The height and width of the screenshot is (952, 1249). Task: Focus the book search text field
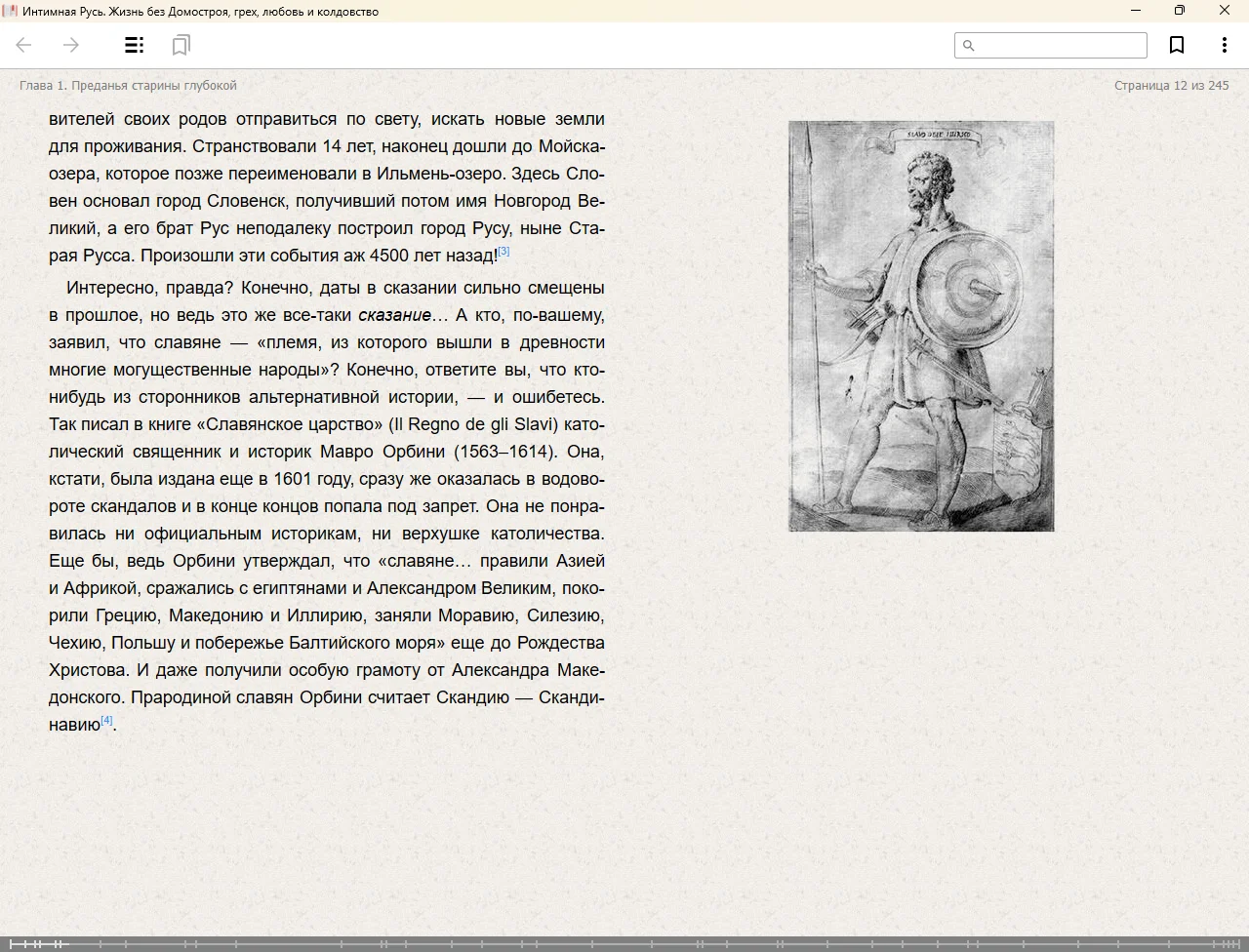click(x=1060, y=46)
